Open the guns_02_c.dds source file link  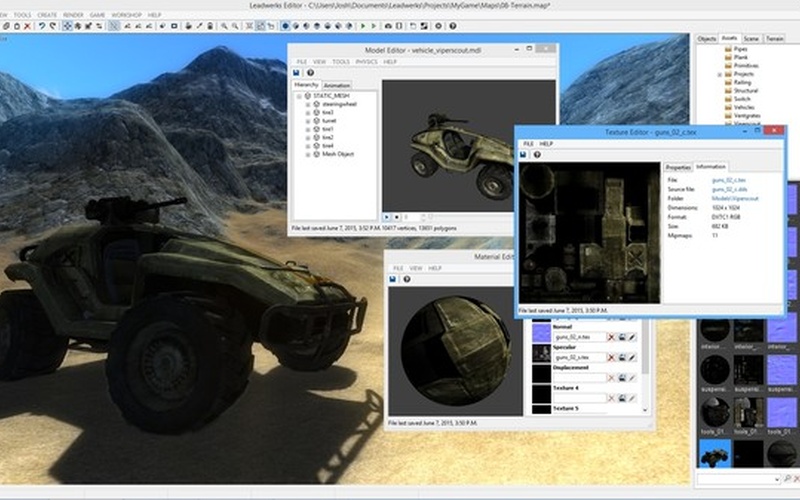tap(729, 189)
